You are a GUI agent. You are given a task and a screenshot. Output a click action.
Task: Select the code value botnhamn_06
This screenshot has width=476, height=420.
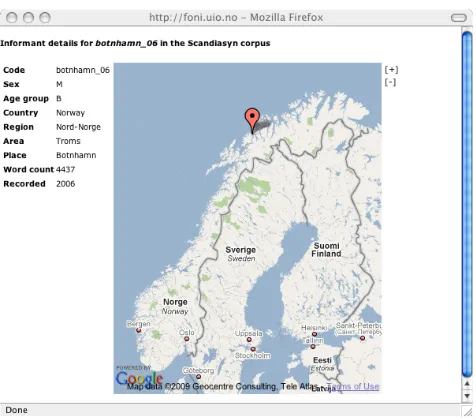point(83,70)
